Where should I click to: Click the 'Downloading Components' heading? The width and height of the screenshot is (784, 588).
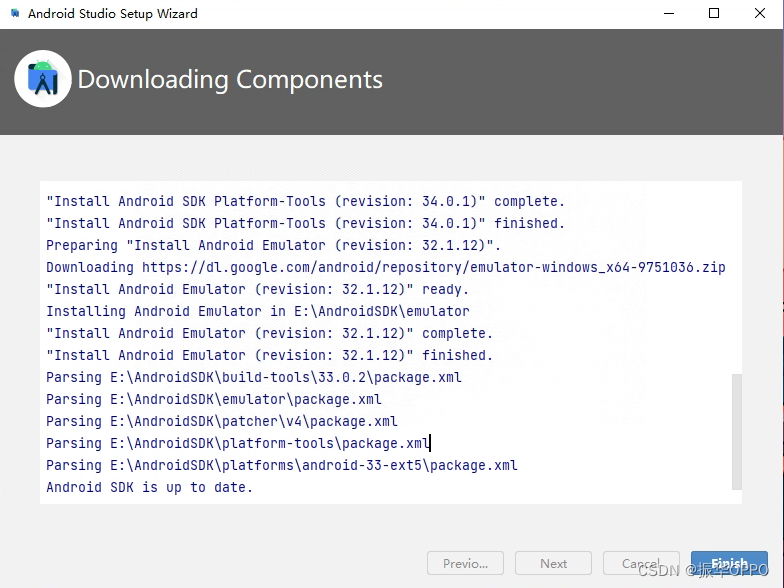[x=230, y=80]
